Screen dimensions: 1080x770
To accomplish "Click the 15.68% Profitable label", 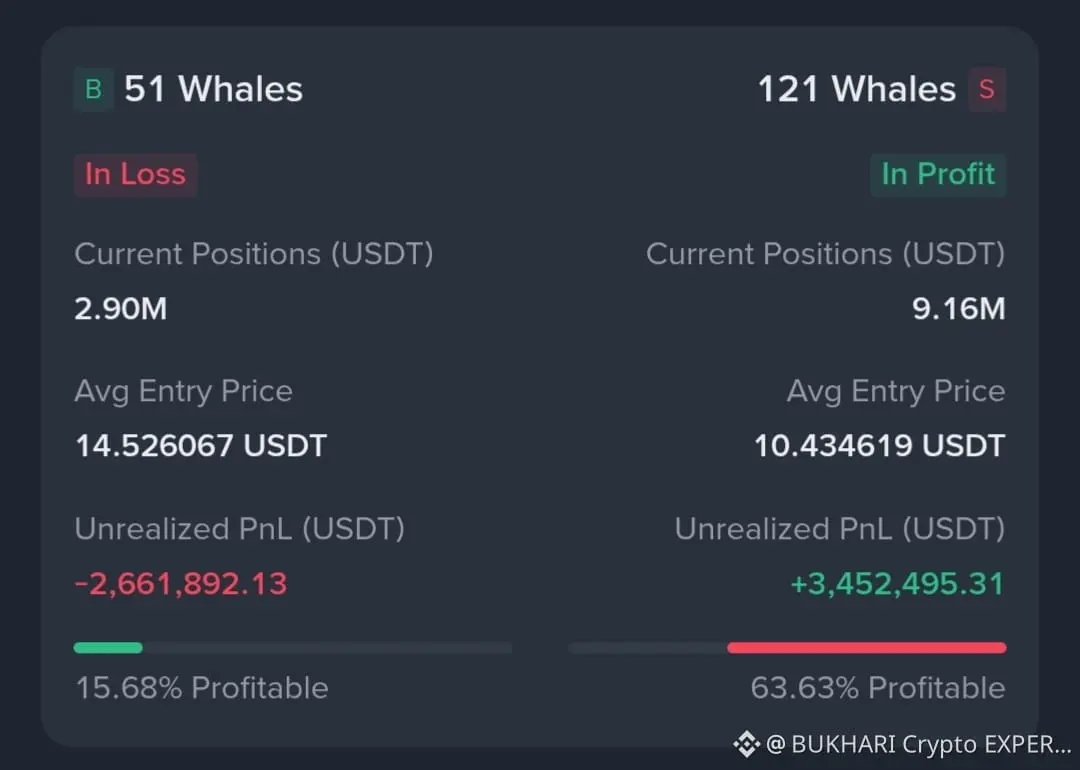I will (202, 688).
